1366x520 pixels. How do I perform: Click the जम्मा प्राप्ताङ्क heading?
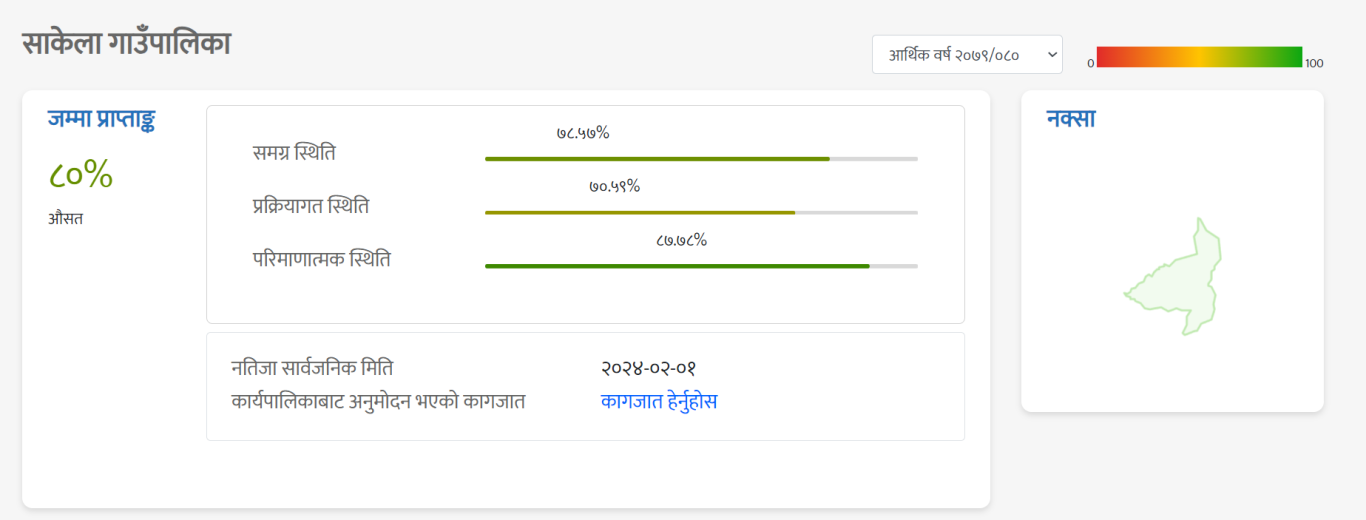pos(101,119)
